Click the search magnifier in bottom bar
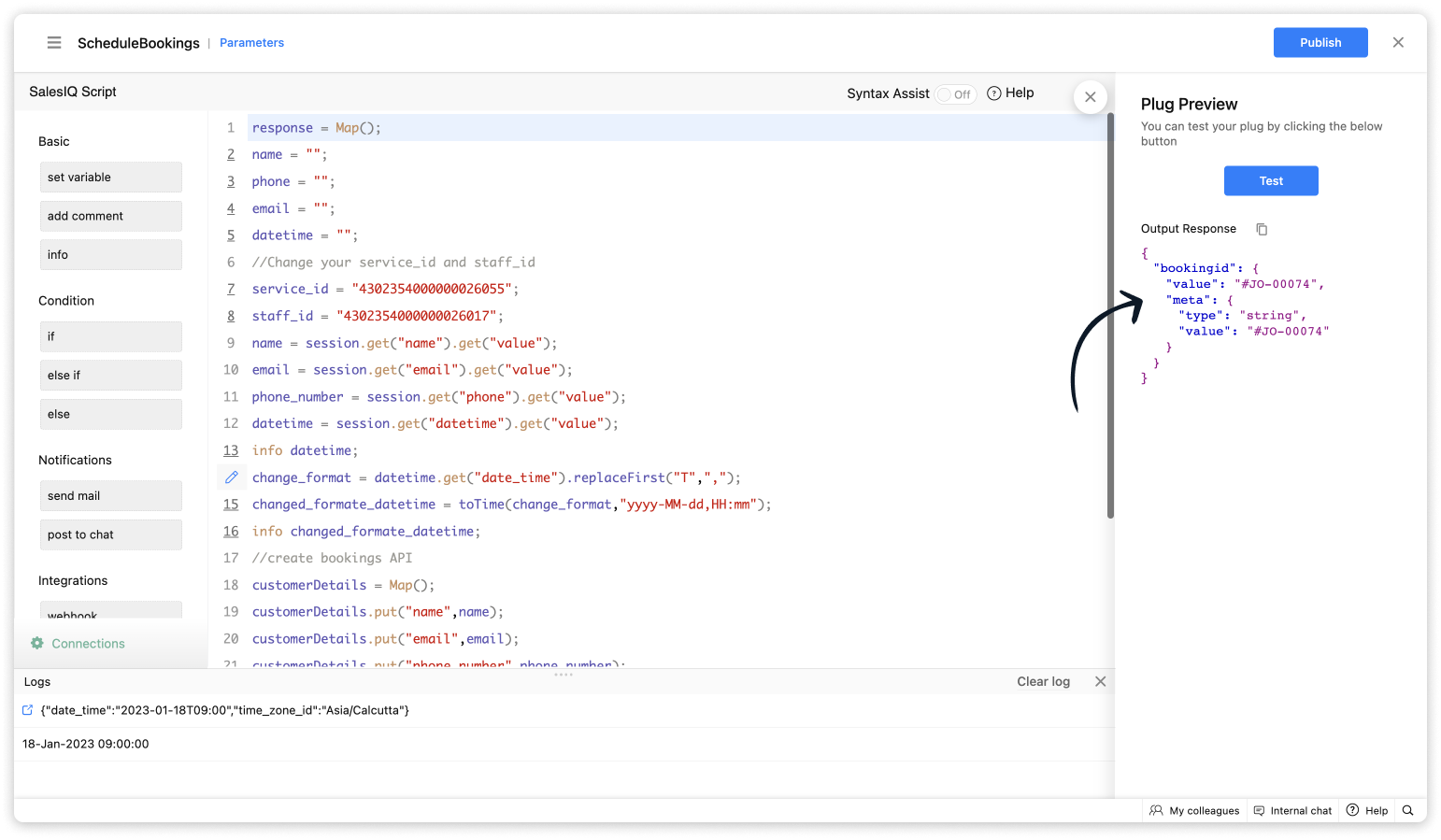 pyautogui.click(x=1407, y=810)
